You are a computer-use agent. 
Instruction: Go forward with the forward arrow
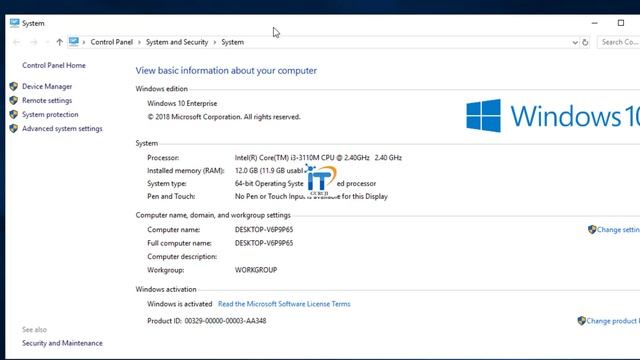click(33, 42)
